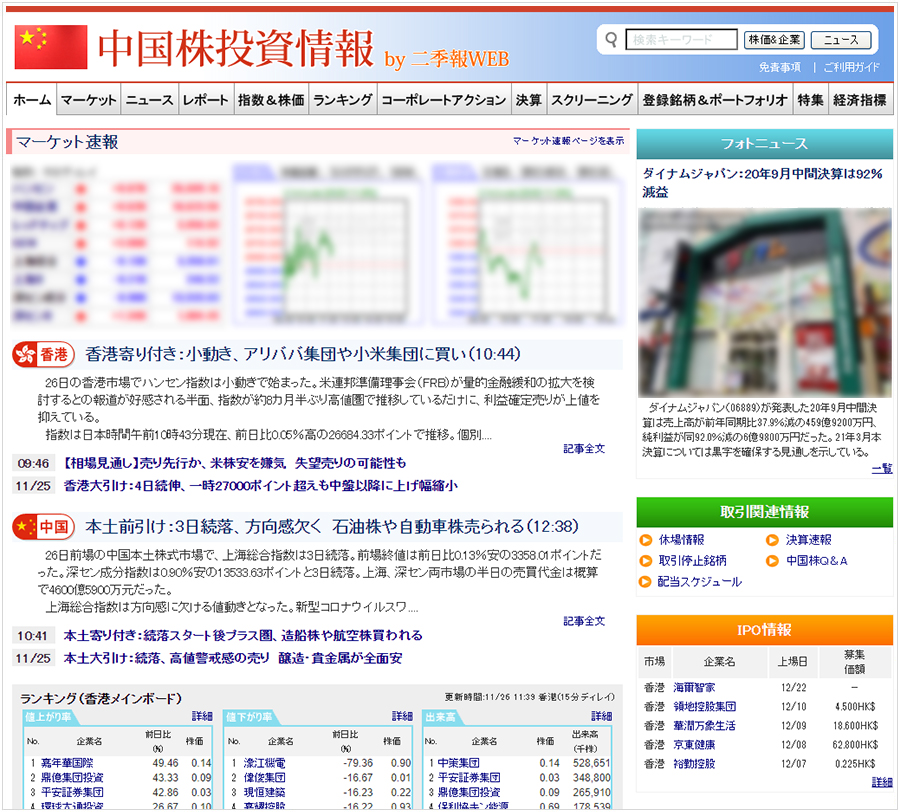Open the photo news store-front thumbnail
900x812 pixels.
765,302
